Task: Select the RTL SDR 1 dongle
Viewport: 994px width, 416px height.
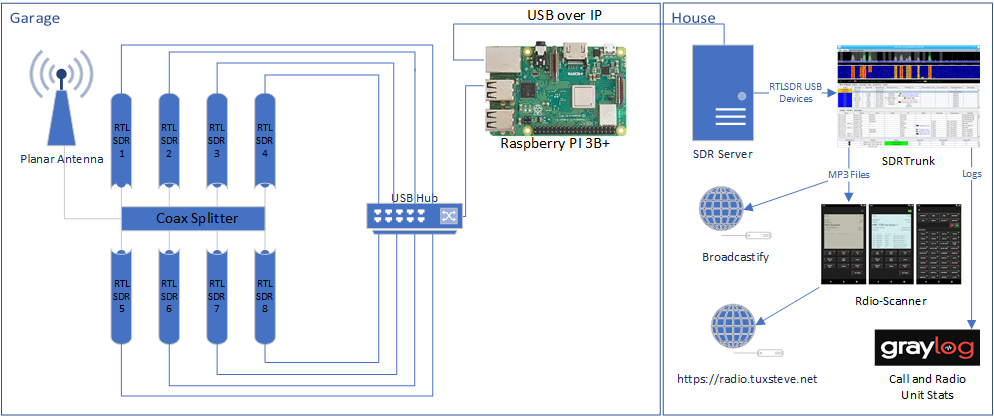Action: (120, 139)
